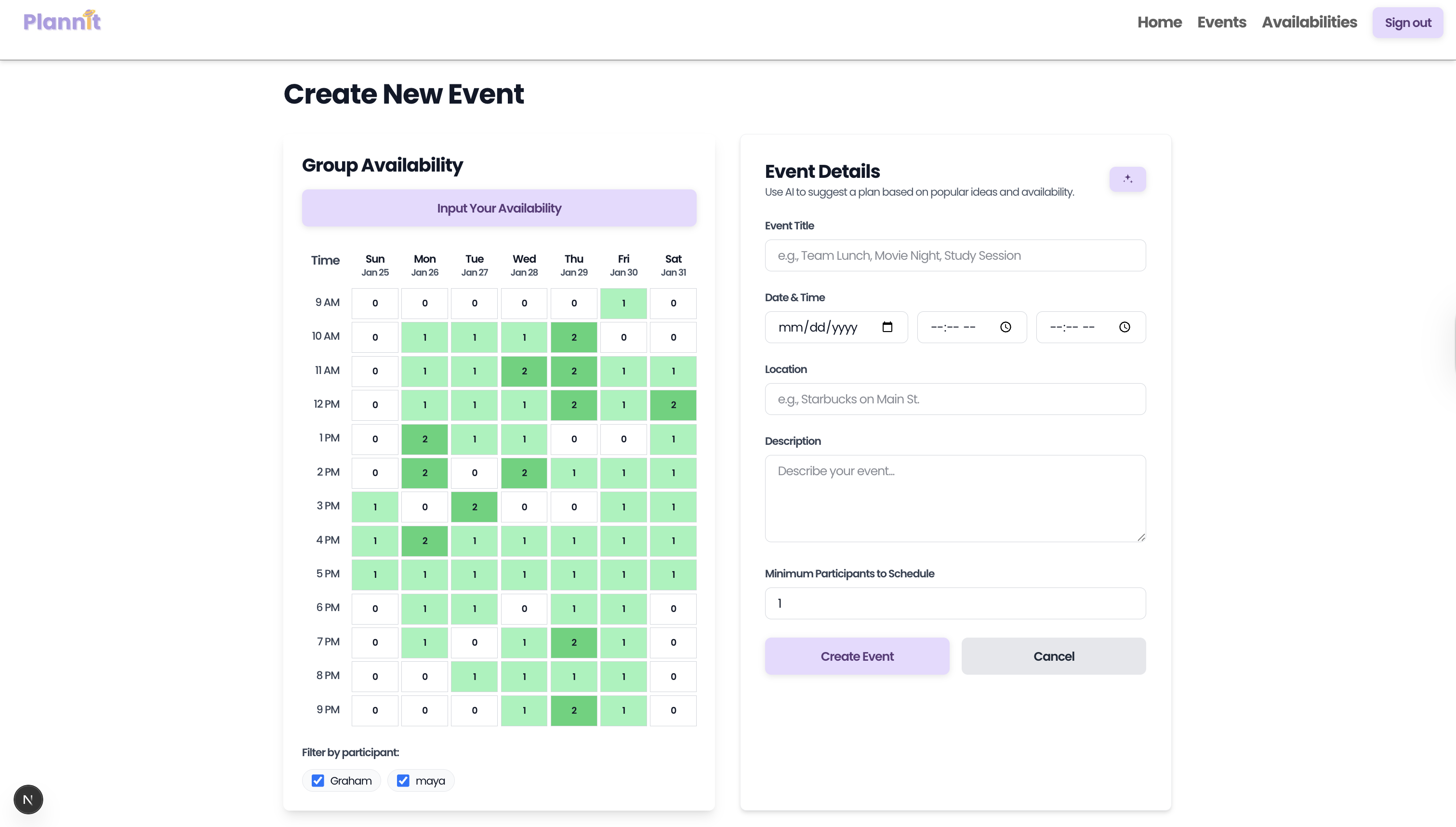Focus the Event Title field
Screen dimensions: 1456x827
(955, 255)
